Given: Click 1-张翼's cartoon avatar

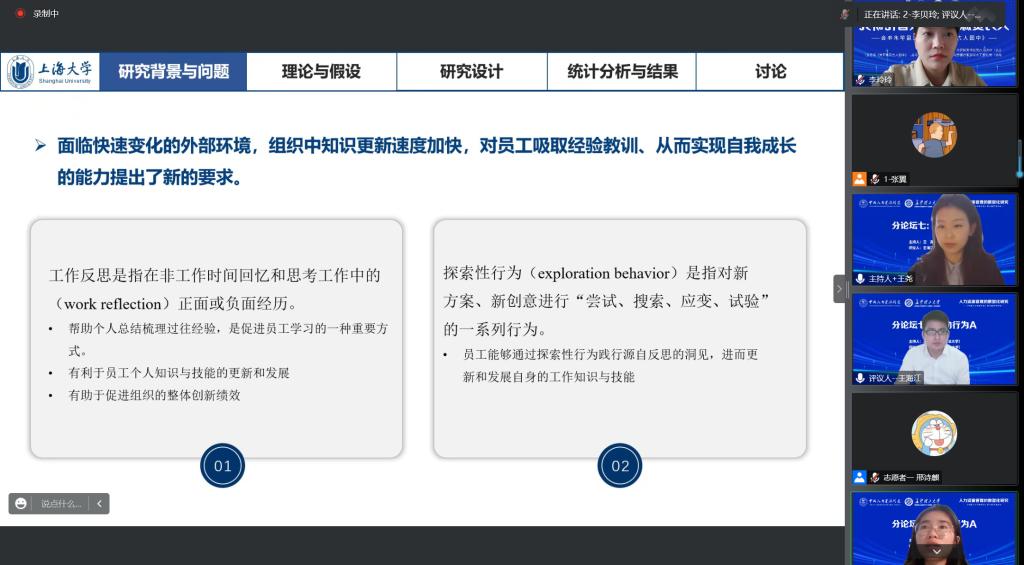Looking at the screenshot, I should 934,135.
